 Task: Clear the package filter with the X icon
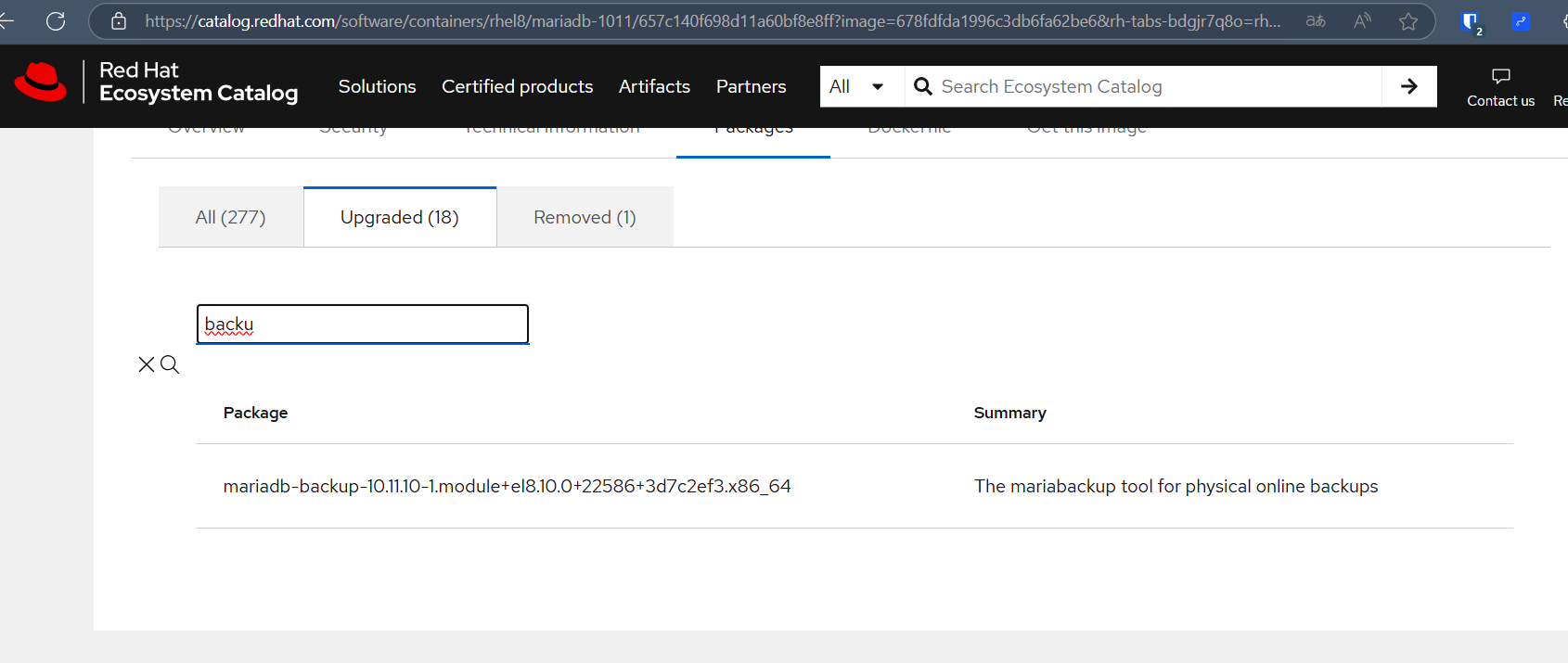[x=147, y=364]
